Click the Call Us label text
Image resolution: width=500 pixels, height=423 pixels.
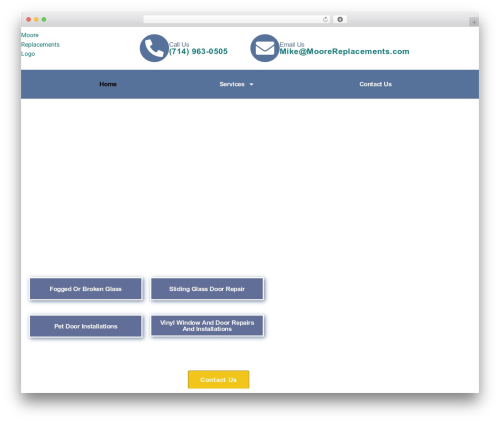(179, 44)
